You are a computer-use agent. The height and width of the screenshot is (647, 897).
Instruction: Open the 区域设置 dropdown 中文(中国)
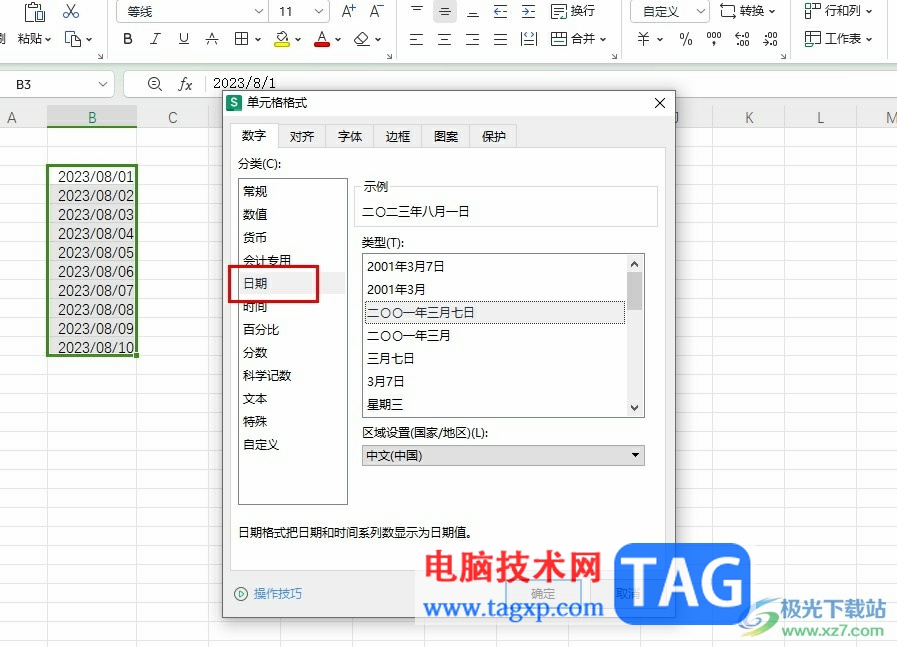click(x=503, y=455)
